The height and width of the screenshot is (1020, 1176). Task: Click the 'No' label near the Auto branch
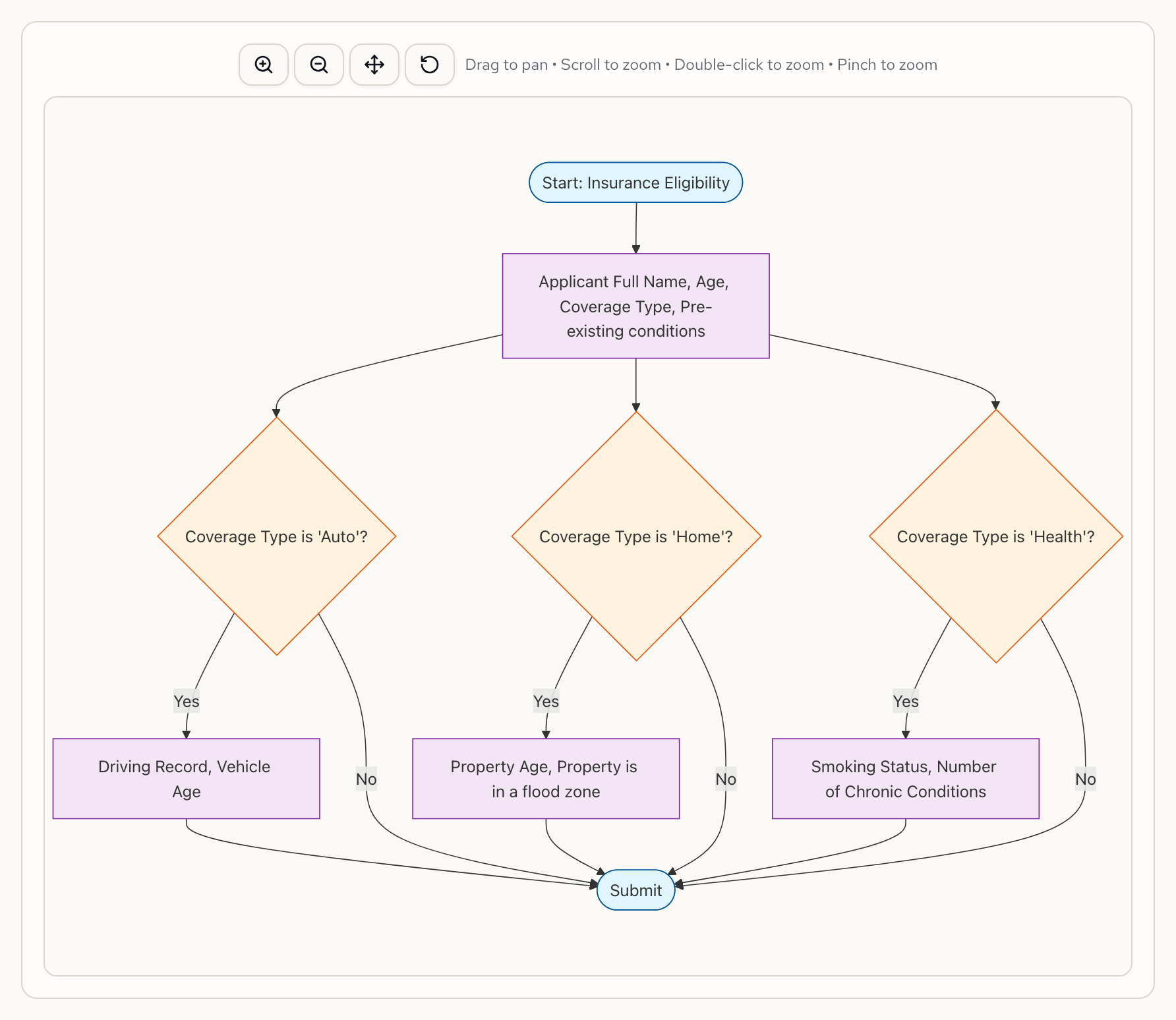[366, 779]
